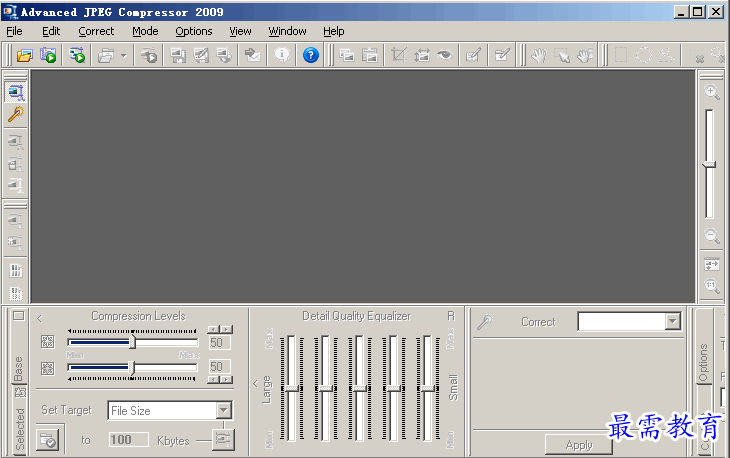Open the Correct menu in menu bar
730x458 pixels.
pos(96,31)
